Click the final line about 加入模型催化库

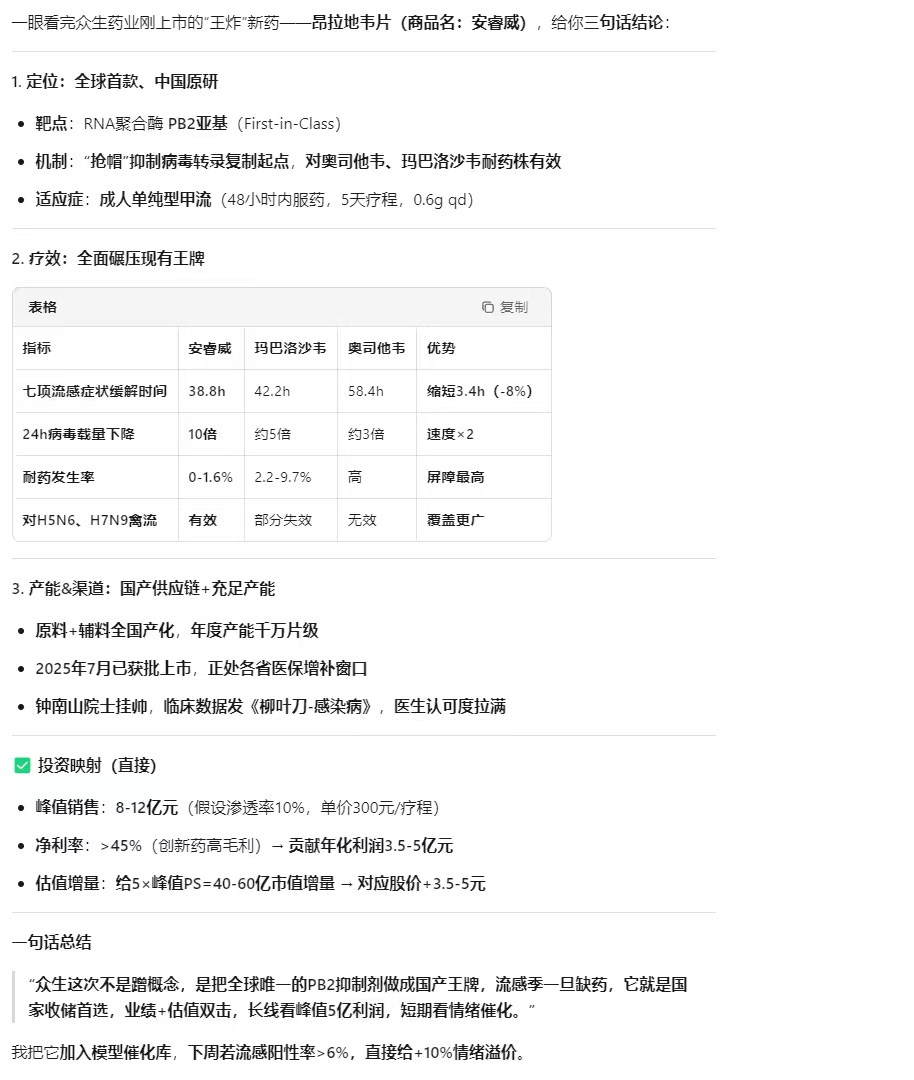[x=271, y=1052]
